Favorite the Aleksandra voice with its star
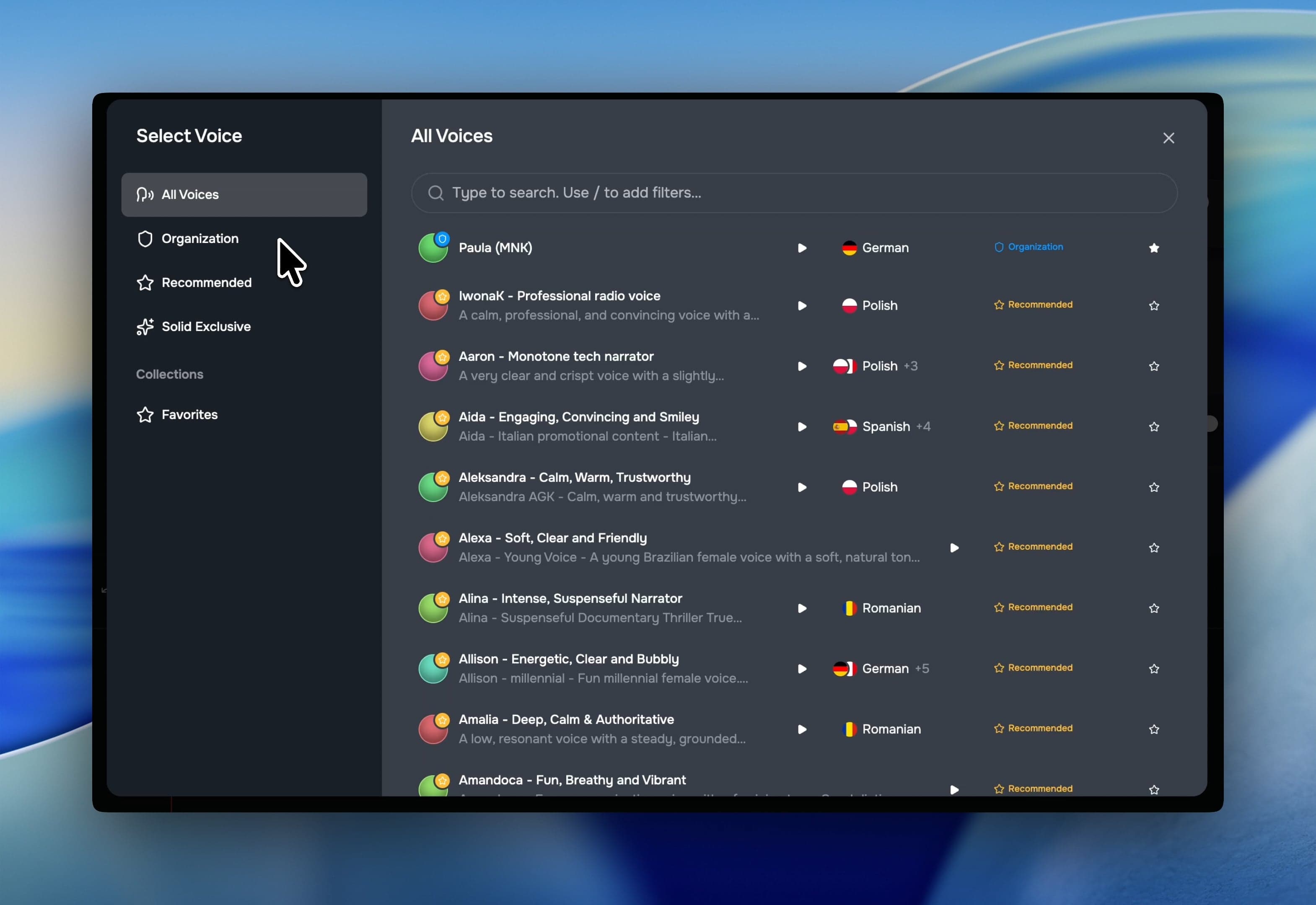 [1154, 487]
